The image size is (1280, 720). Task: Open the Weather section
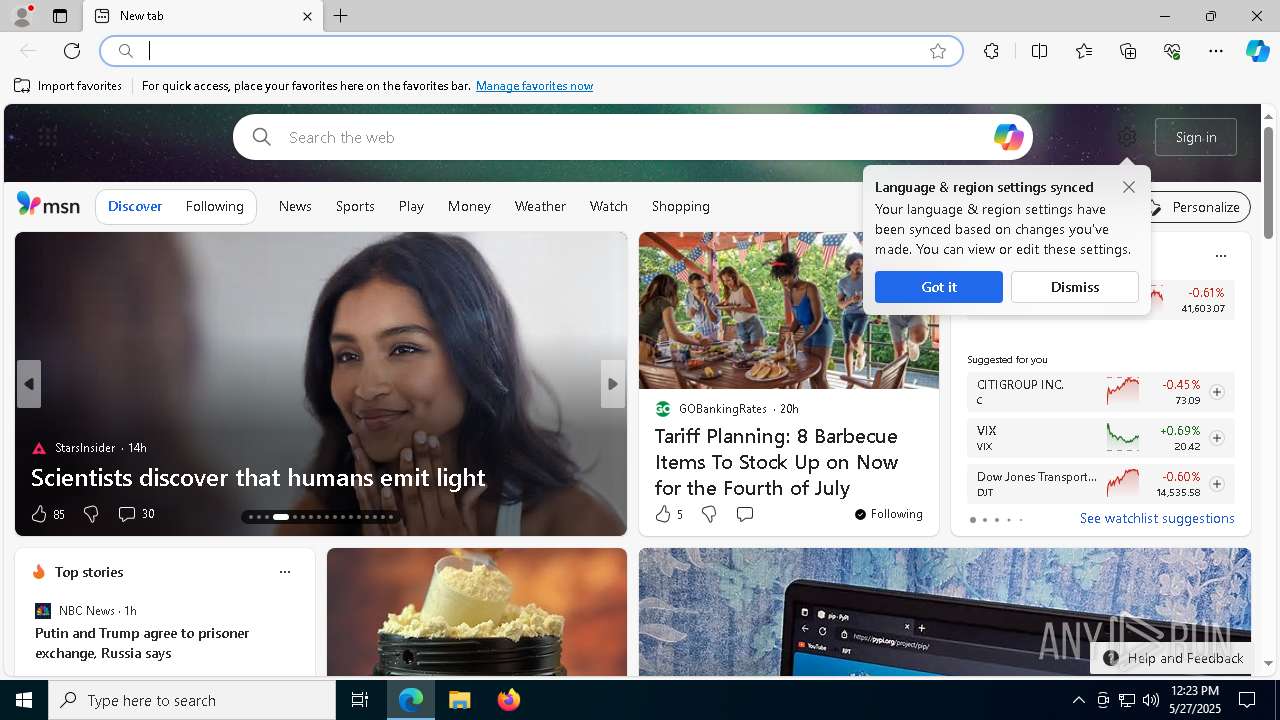pos(540,206)
